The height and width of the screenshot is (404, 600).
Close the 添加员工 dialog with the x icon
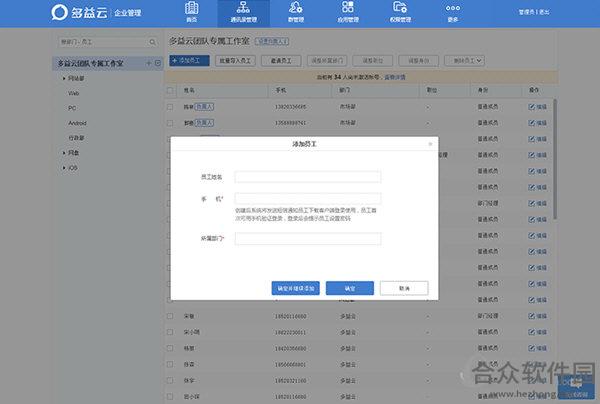coord(430,144)
